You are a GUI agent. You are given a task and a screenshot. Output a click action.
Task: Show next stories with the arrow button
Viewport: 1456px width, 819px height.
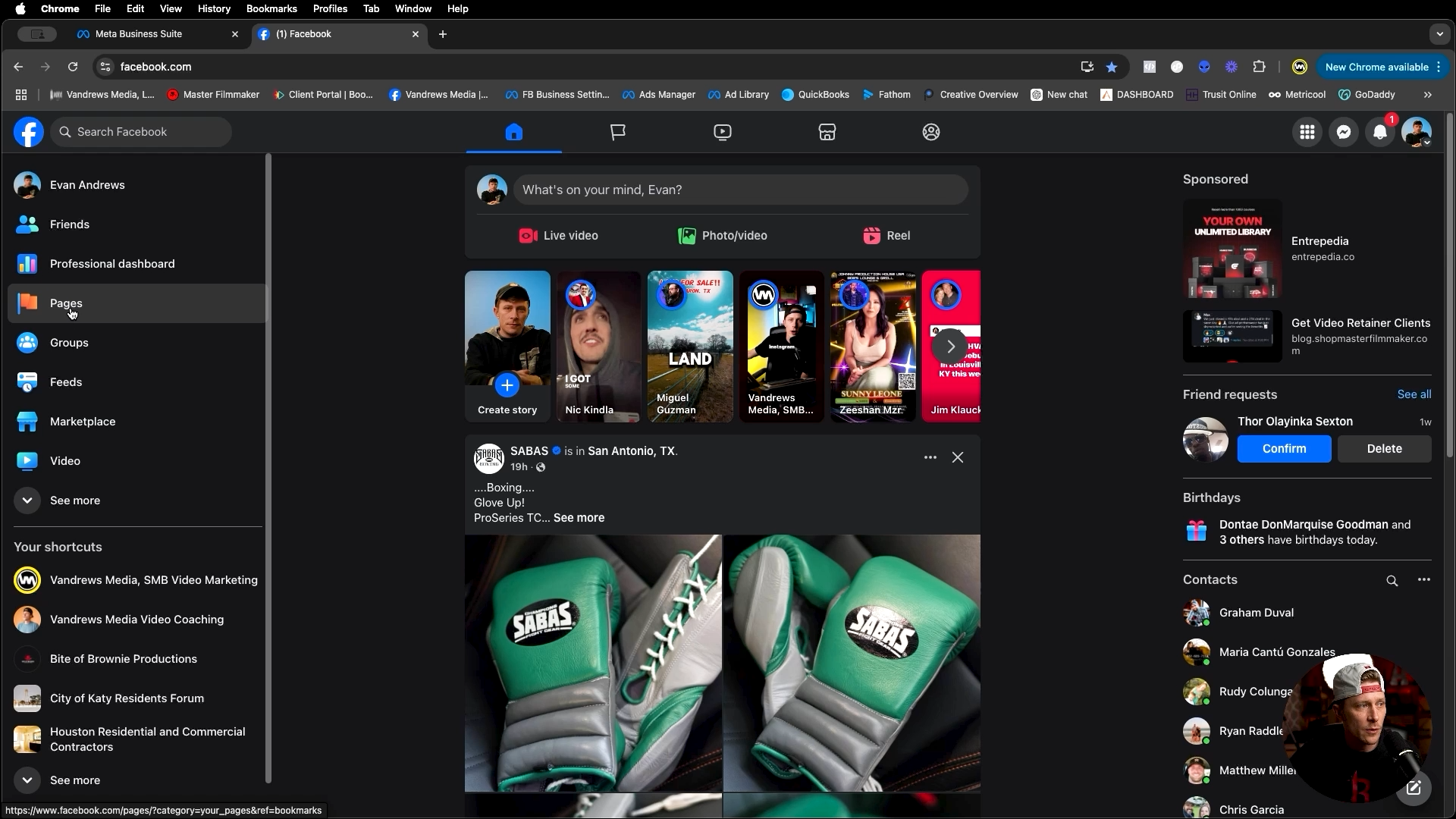pyautogui.click(x=950, y=347)
